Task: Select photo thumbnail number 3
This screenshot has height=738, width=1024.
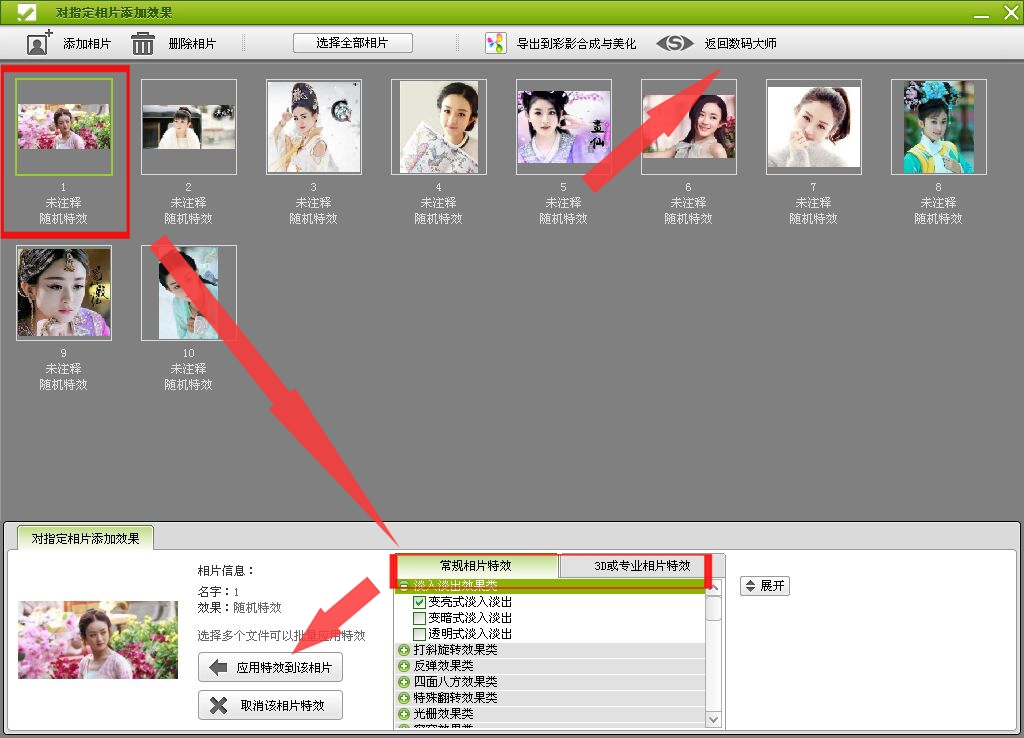Action: [x=313, y=127]
